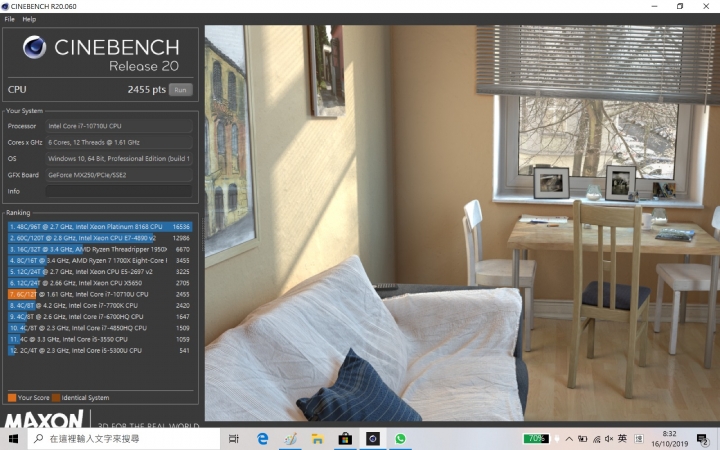Select ranking row 9 Intel Core i7-6700HQ
The image size is (720, 450).
[x=100, y=317]
